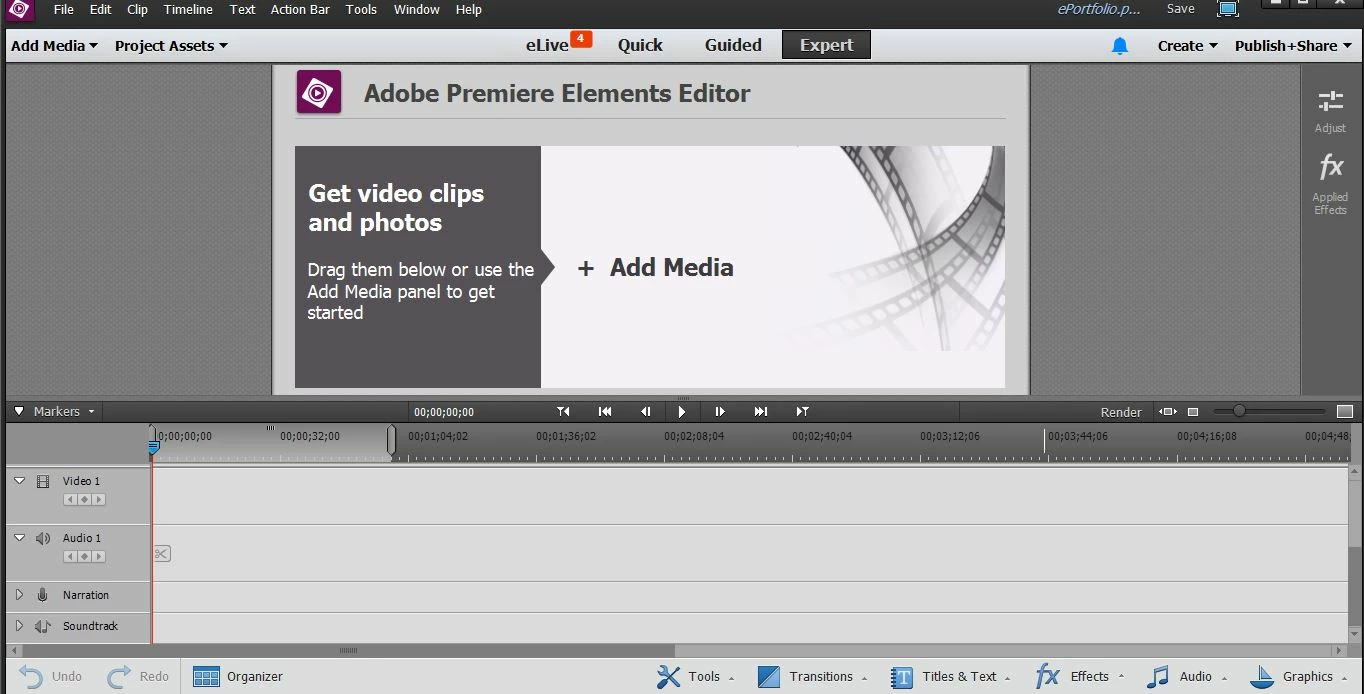This screenshot has width=1364, height=694.
Task: Step back one frame
Action: click(645, 411)
